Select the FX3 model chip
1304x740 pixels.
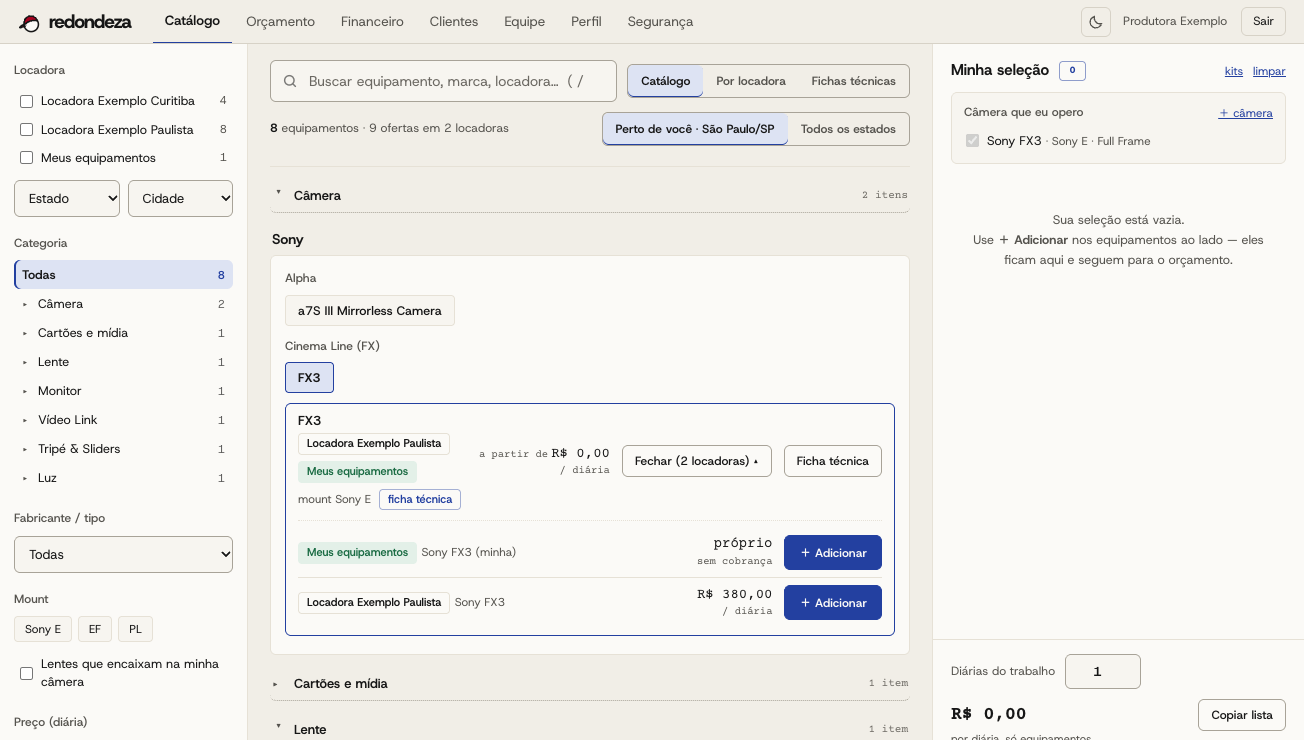point(309,378)
